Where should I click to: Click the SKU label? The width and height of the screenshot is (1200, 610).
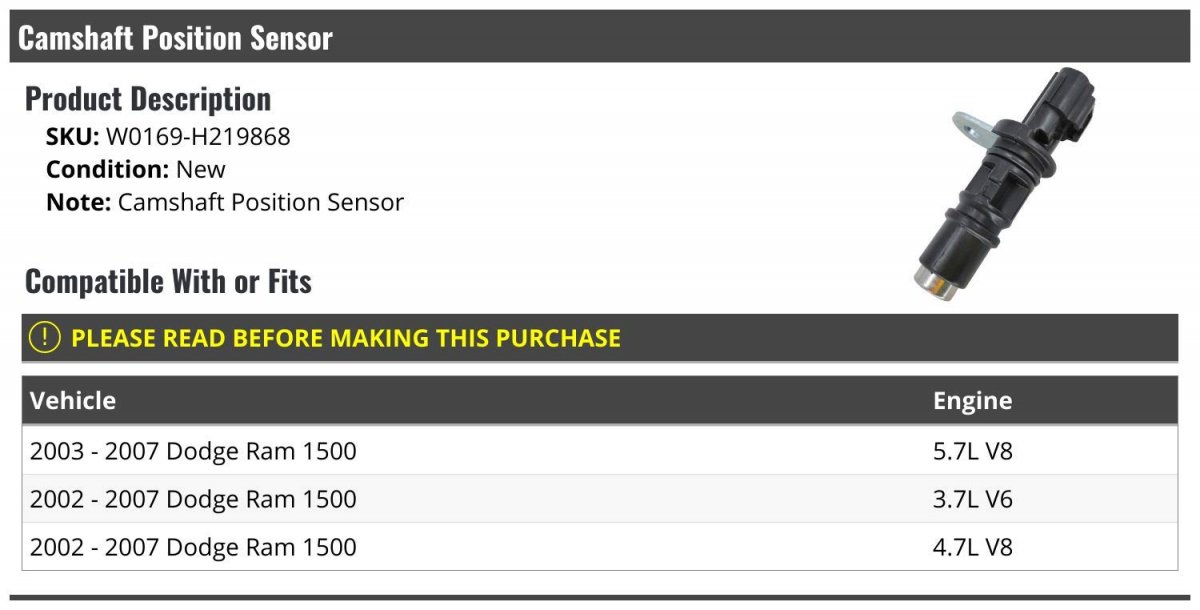pos(73,137)
